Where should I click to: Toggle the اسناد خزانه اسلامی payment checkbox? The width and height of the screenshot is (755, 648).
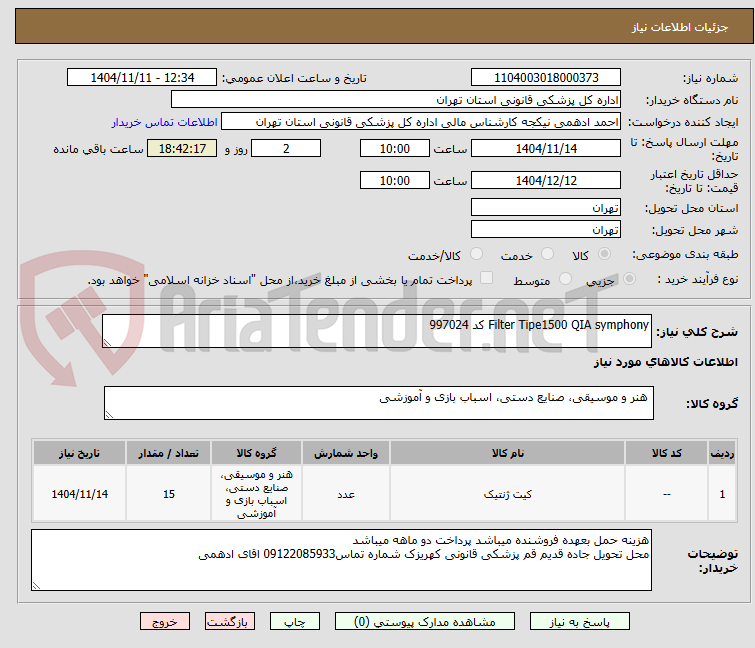pos(487,278)
